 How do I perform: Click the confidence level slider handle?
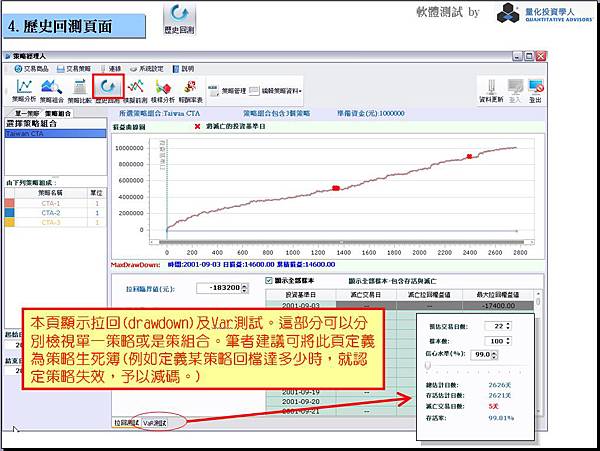point(428,366)
